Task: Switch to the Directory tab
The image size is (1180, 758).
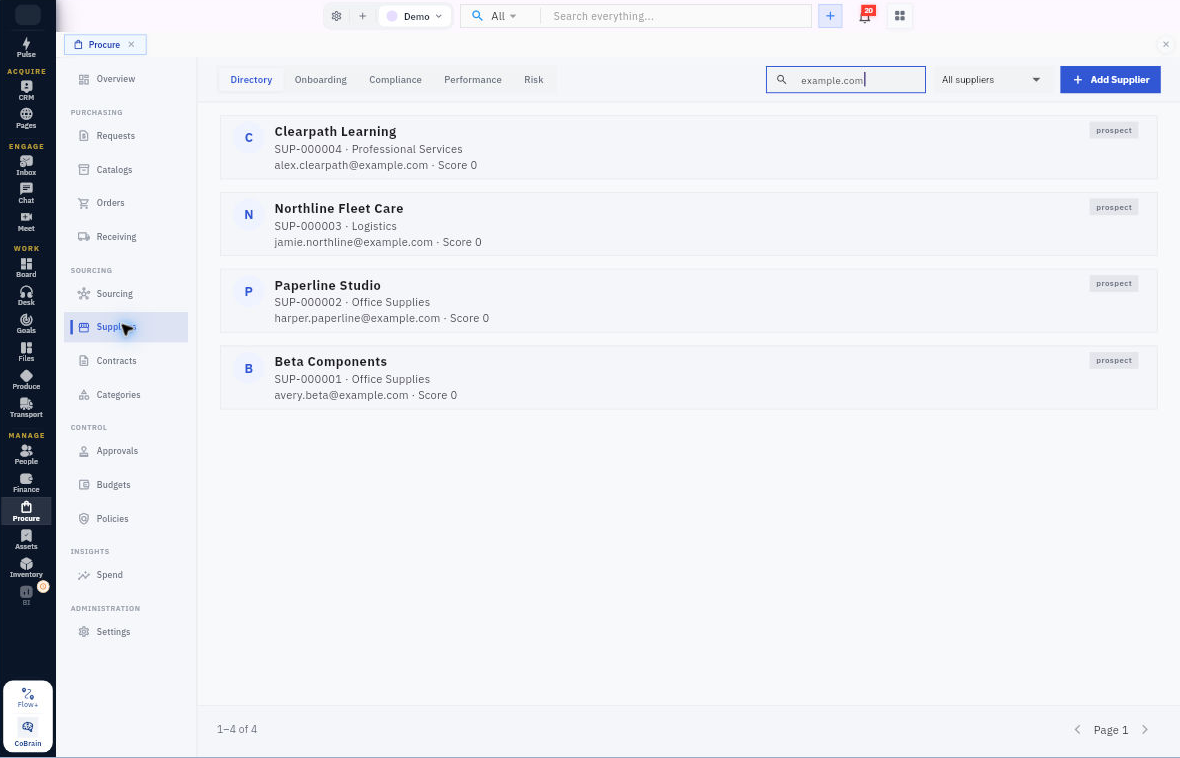Action: click(251, 80)
